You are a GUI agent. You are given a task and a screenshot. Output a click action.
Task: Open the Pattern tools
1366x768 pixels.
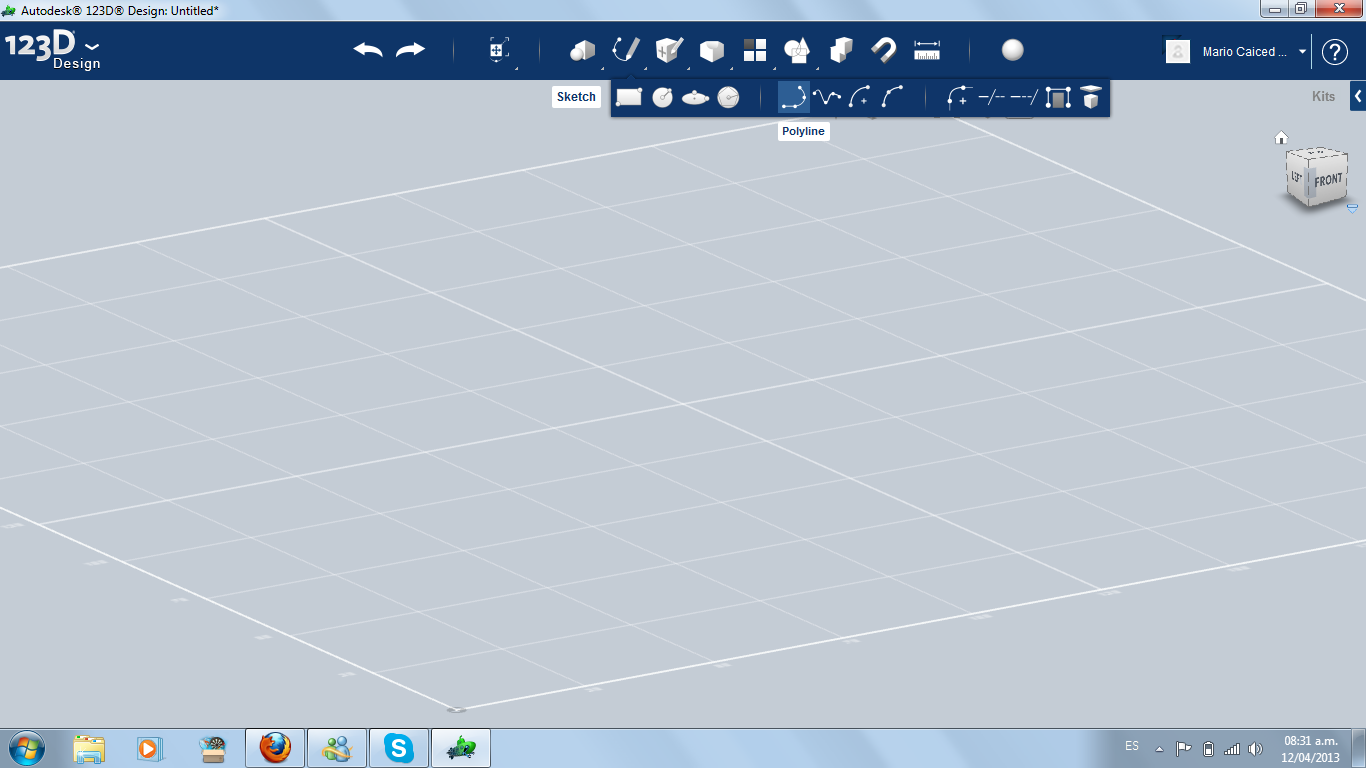tap(754, 50)
